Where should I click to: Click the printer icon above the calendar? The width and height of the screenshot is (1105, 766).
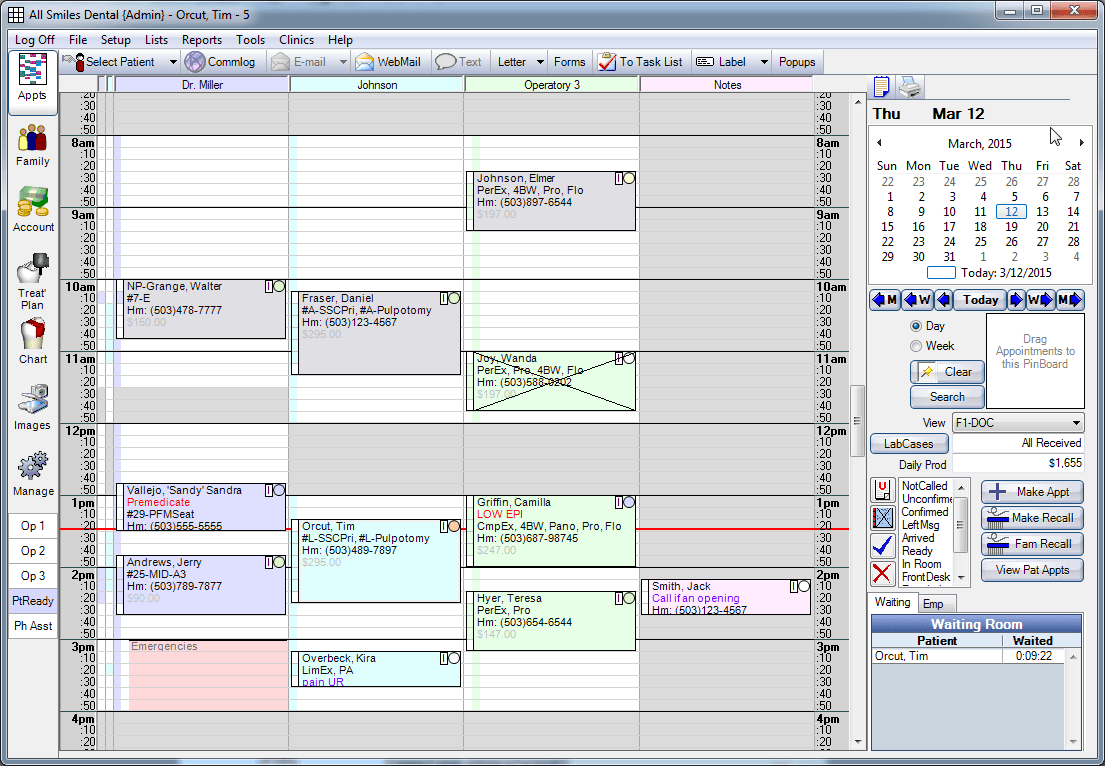(x=910, y=87)
